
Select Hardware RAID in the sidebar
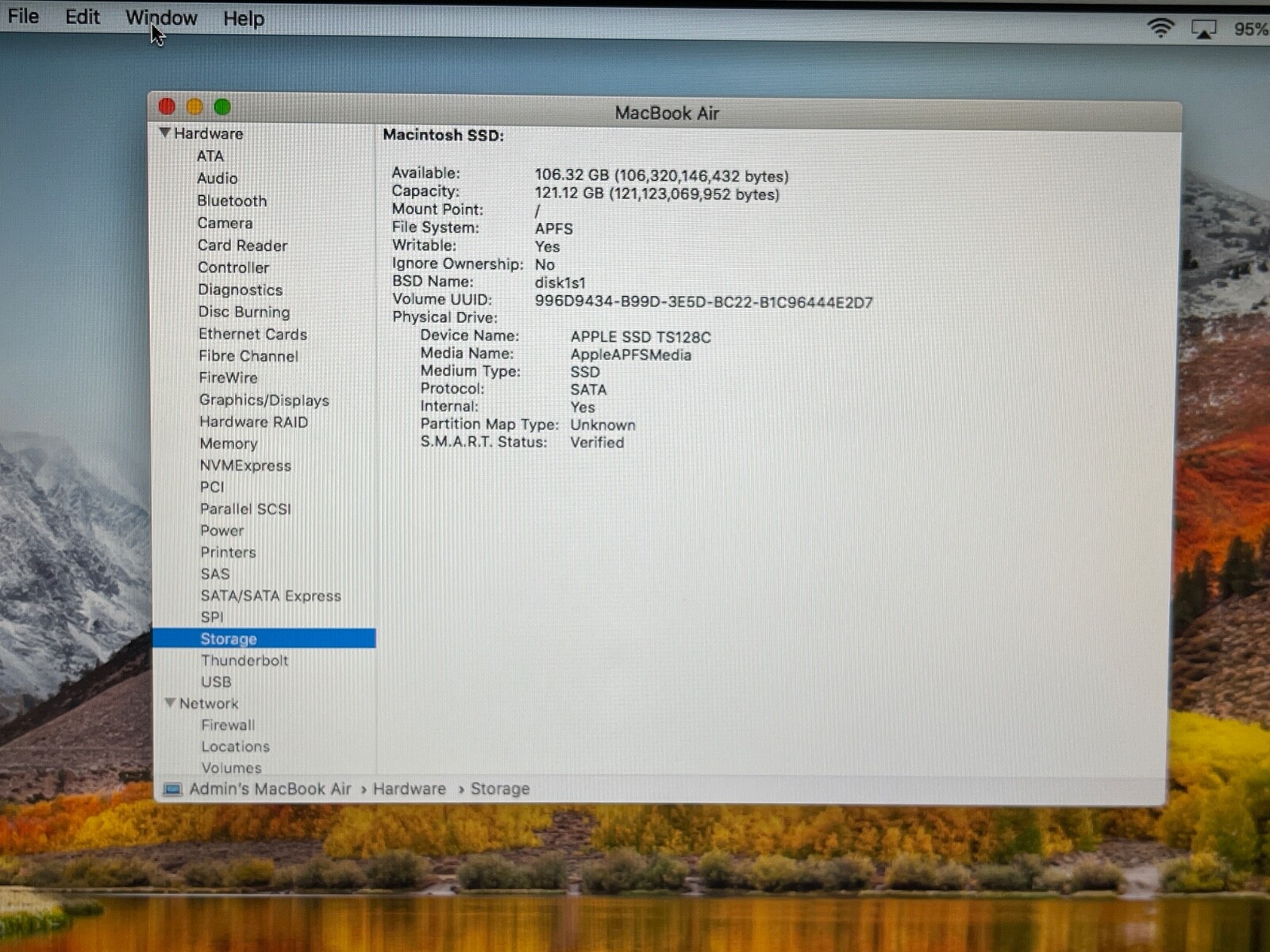click(x=253, y=422)
